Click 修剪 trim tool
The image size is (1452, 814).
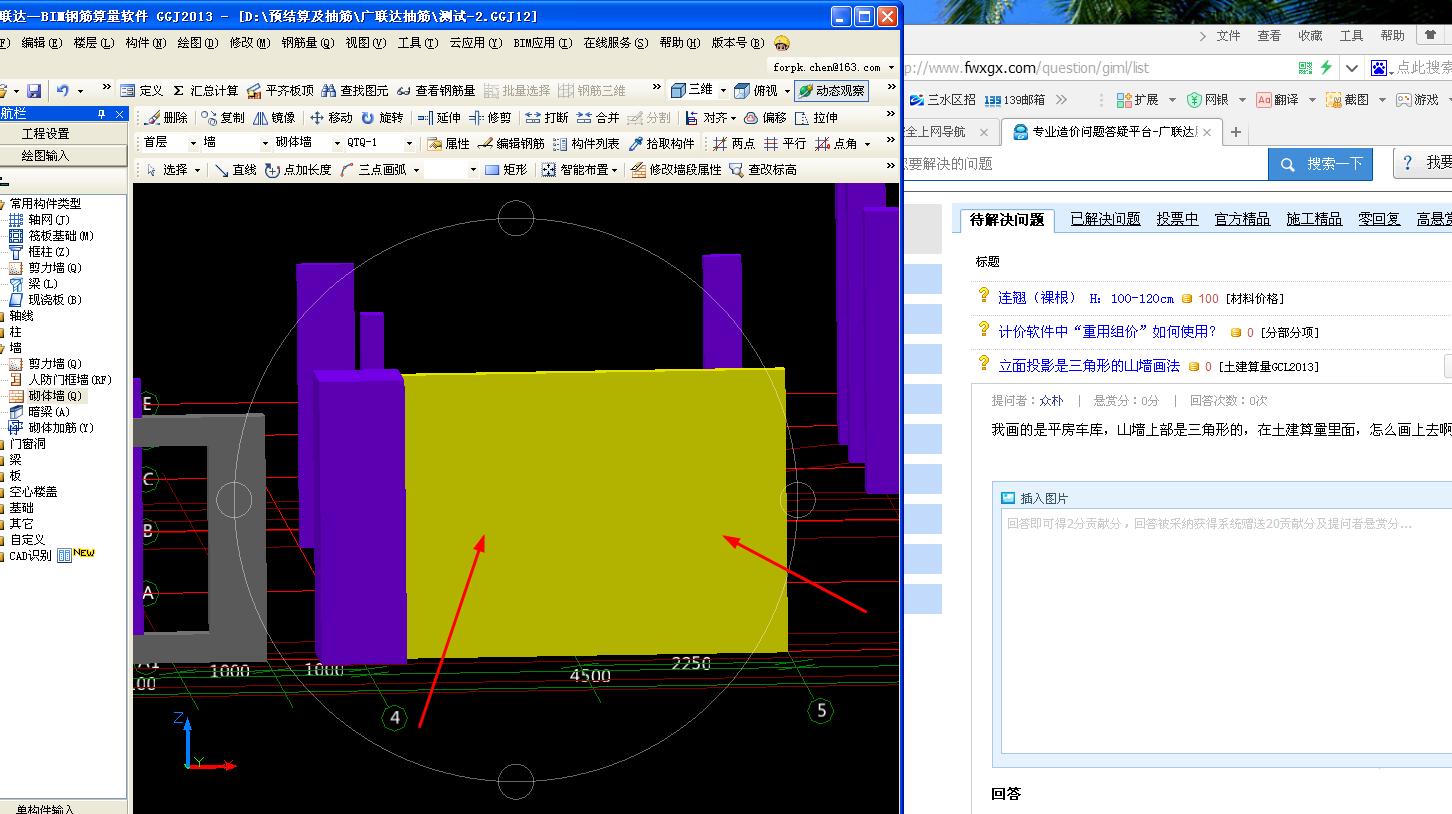click(490, 118)
